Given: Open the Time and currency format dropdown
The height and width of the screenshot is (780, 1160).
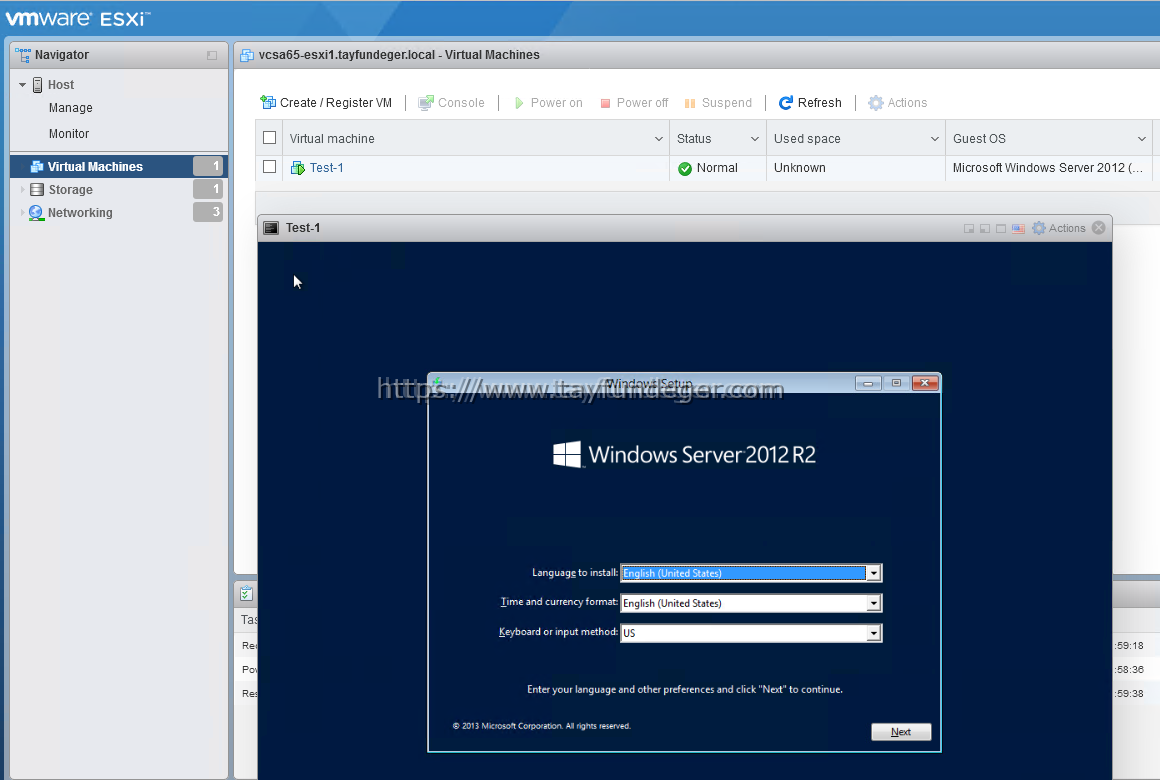Looking at the screenshot, I should [x=874, y=604].
